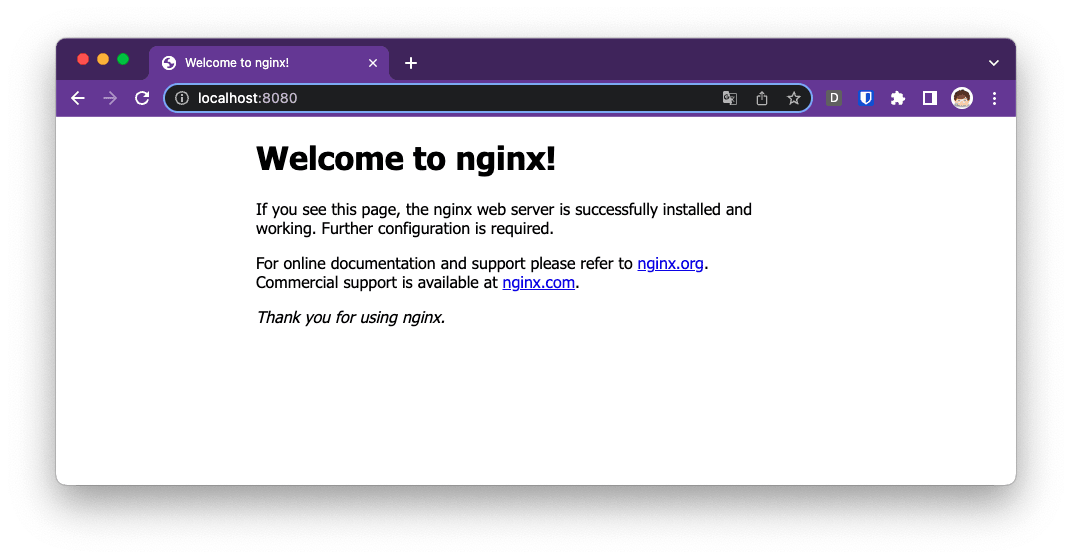Open the translate page icon

(x=729, y=98)
